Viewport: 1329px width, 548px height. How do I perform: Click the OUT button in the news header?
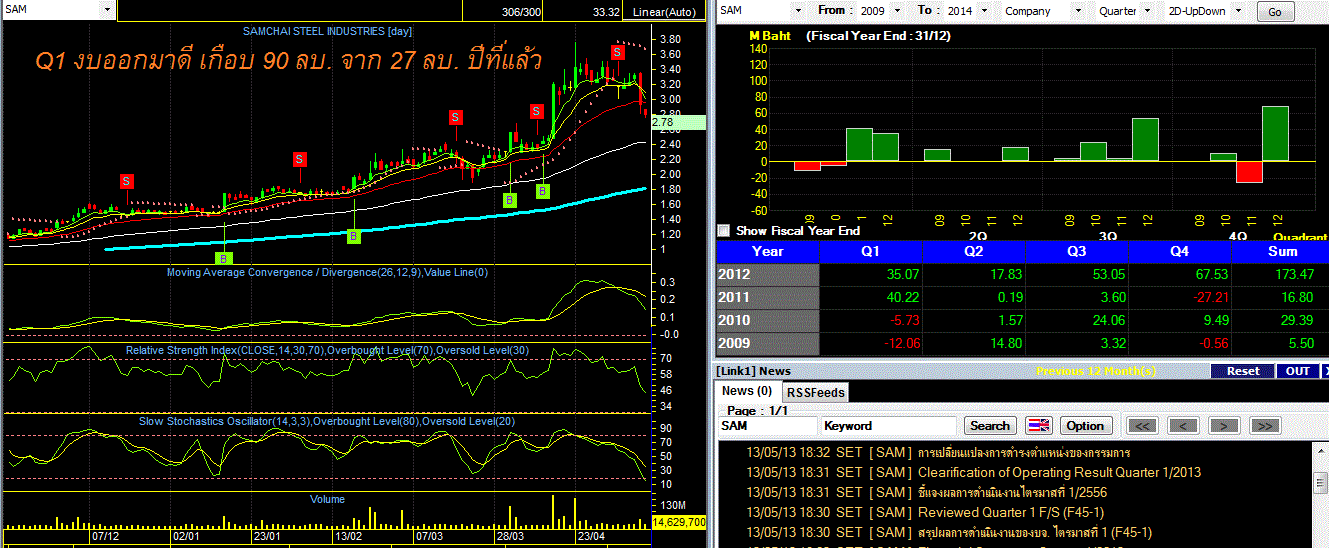[x=1298, y=371]
